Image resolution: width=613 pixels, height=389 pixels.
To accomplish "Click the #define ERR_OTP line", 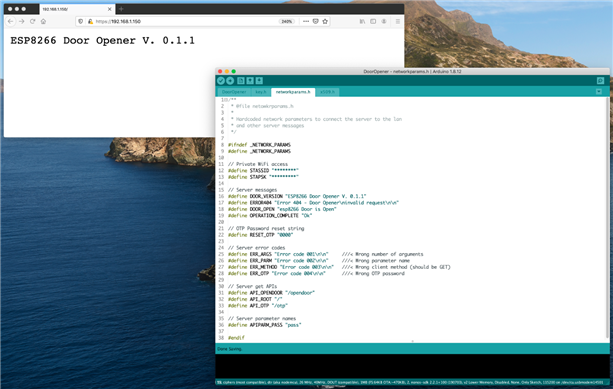I will coord(316,273).
